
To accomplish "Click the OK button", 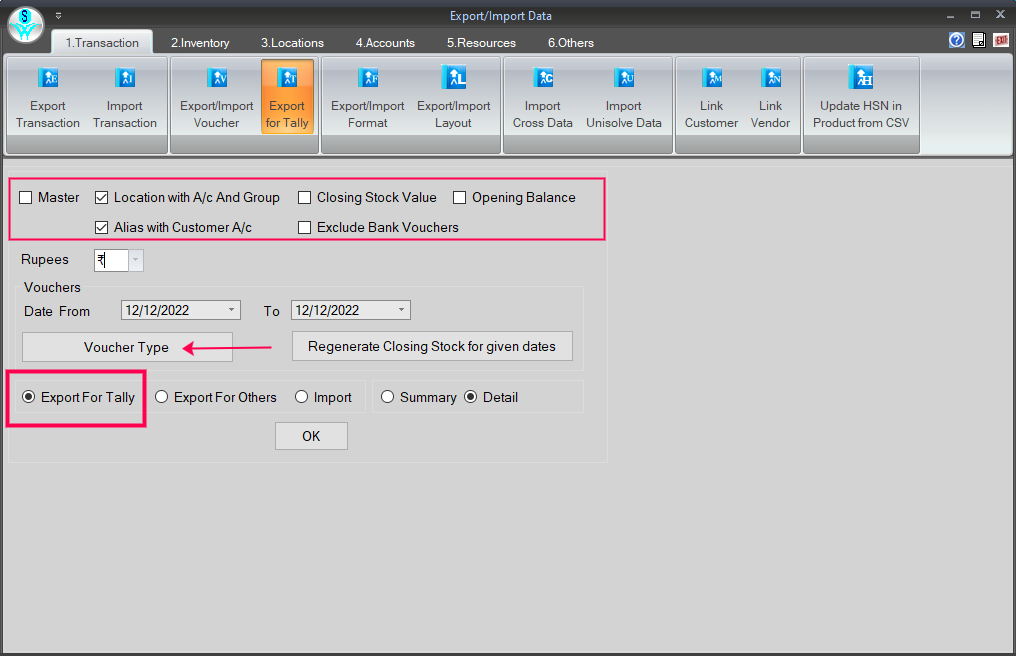I will [311, 436].
